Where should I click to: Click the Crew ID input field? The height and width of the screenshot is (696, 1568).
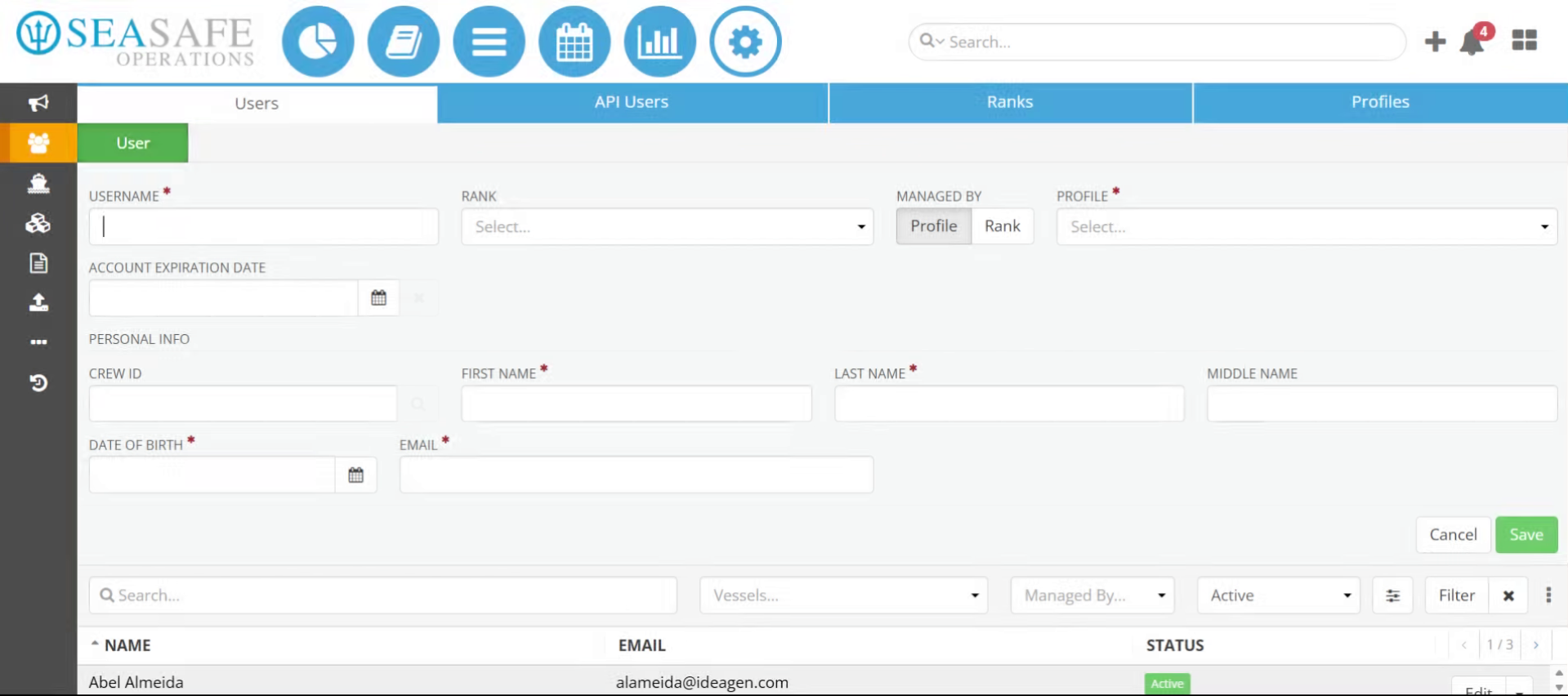[x=243, y=404]
